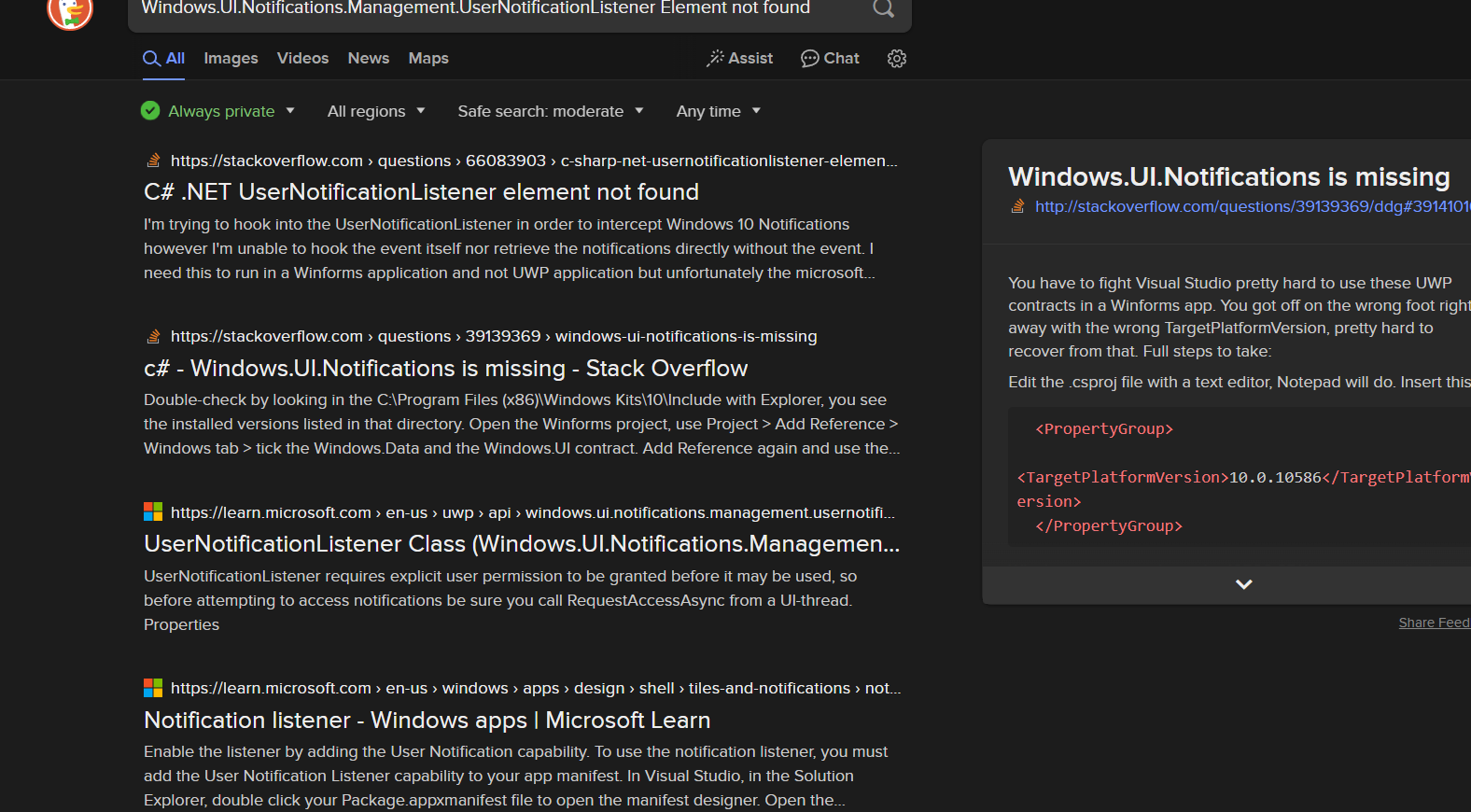
Task: Open the Chat bubble button
Action: pos(830,59)
